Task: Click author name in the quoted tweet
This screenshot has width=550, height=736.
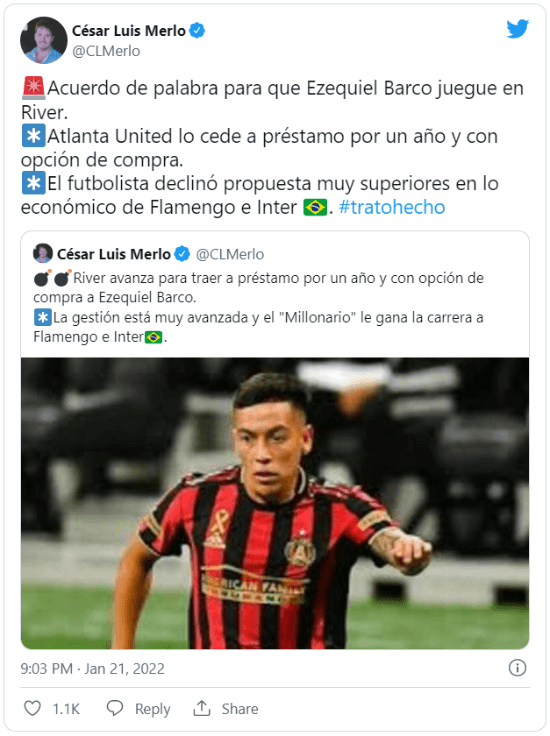Action: pos(114,254)
